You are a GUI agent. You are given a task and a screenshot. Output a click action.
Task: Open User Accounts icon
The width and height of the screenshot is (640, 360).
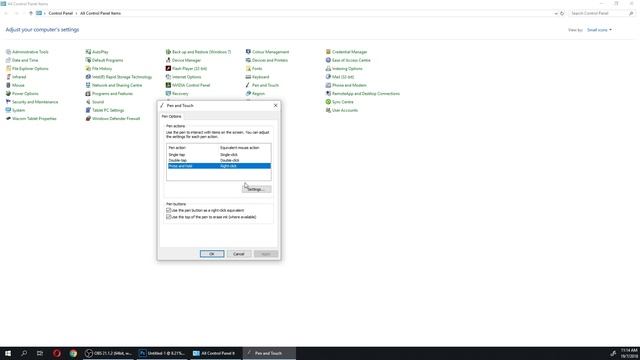pos(328,110)
